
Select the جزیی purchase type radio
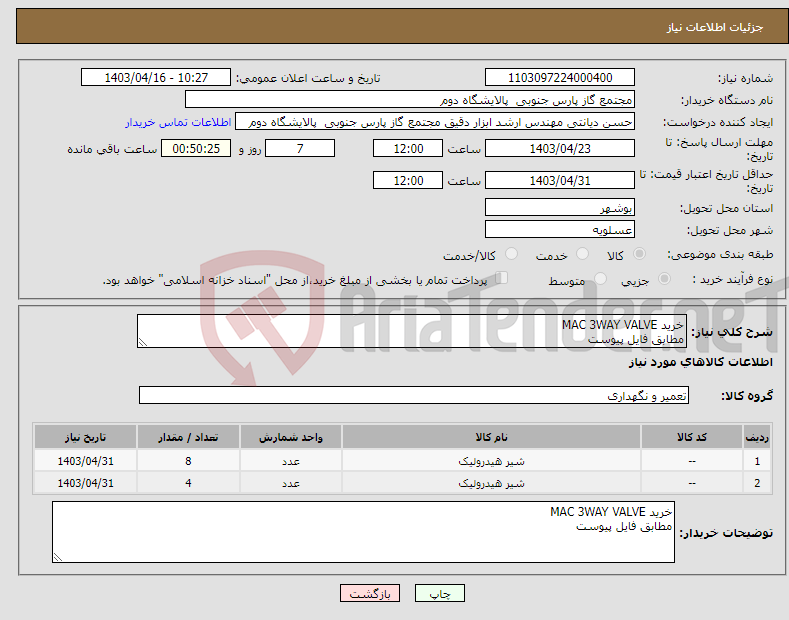[x=664, y=278]
